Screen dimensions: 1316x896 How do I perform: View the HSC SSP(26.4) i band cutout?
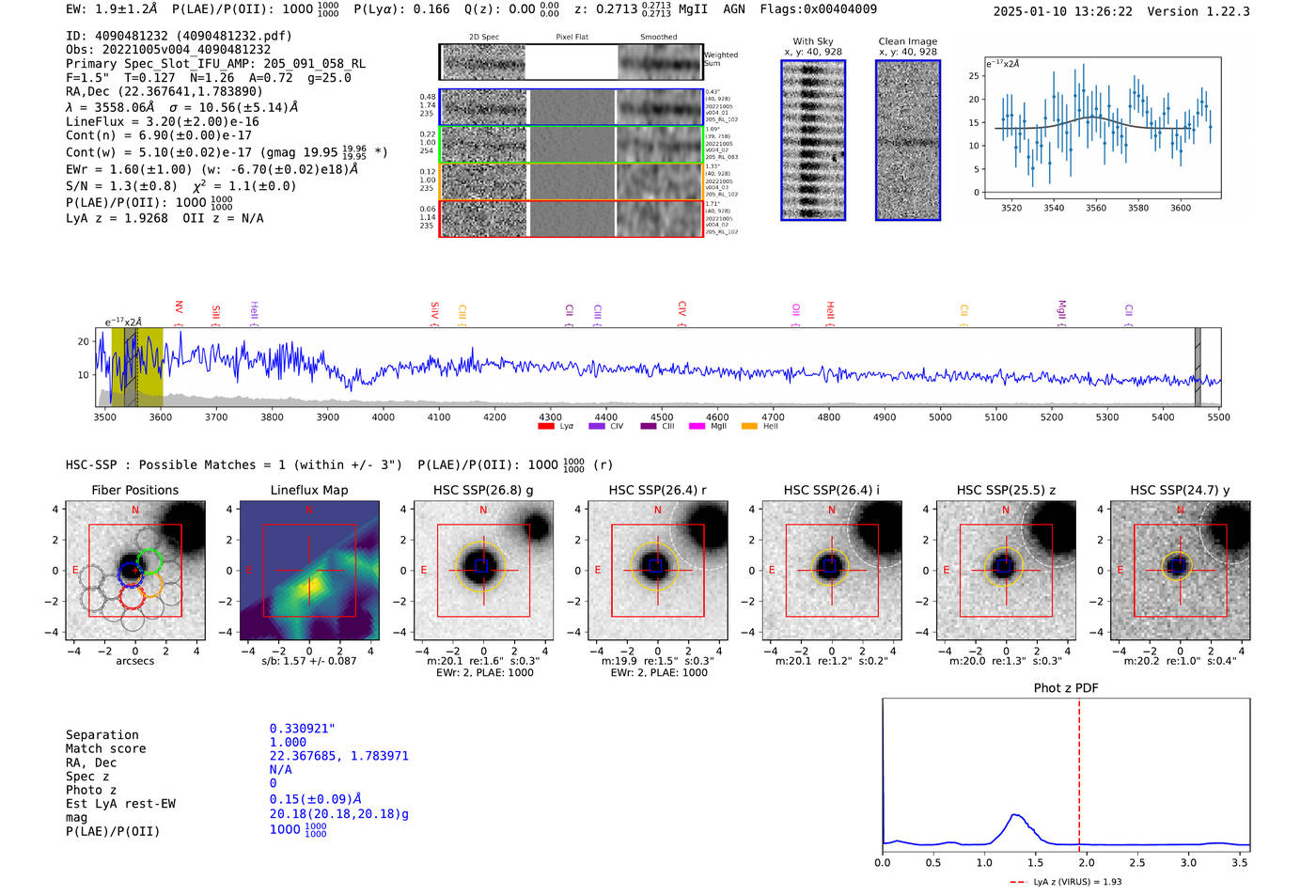point(832,571)
